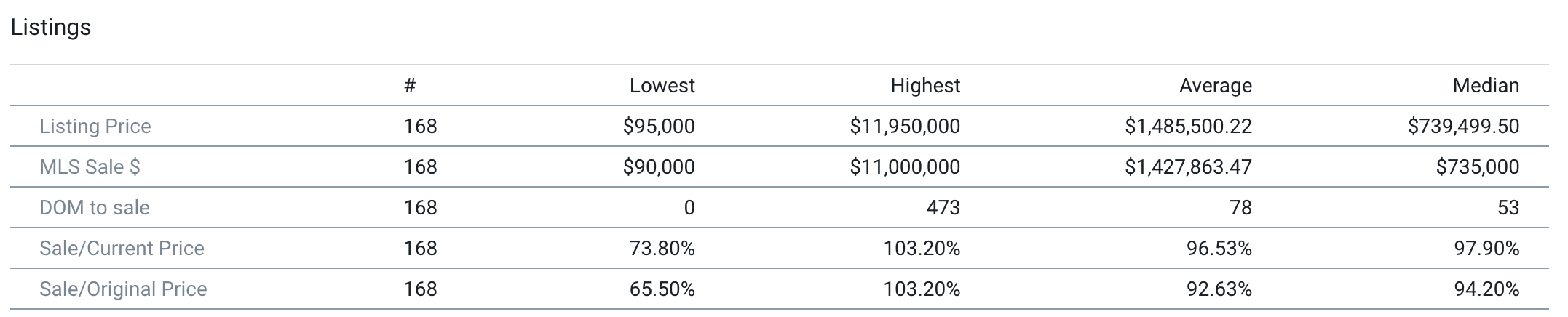Click the $735,000 median sale value
Screen dimensions: 1568x317
point(1478,167)
